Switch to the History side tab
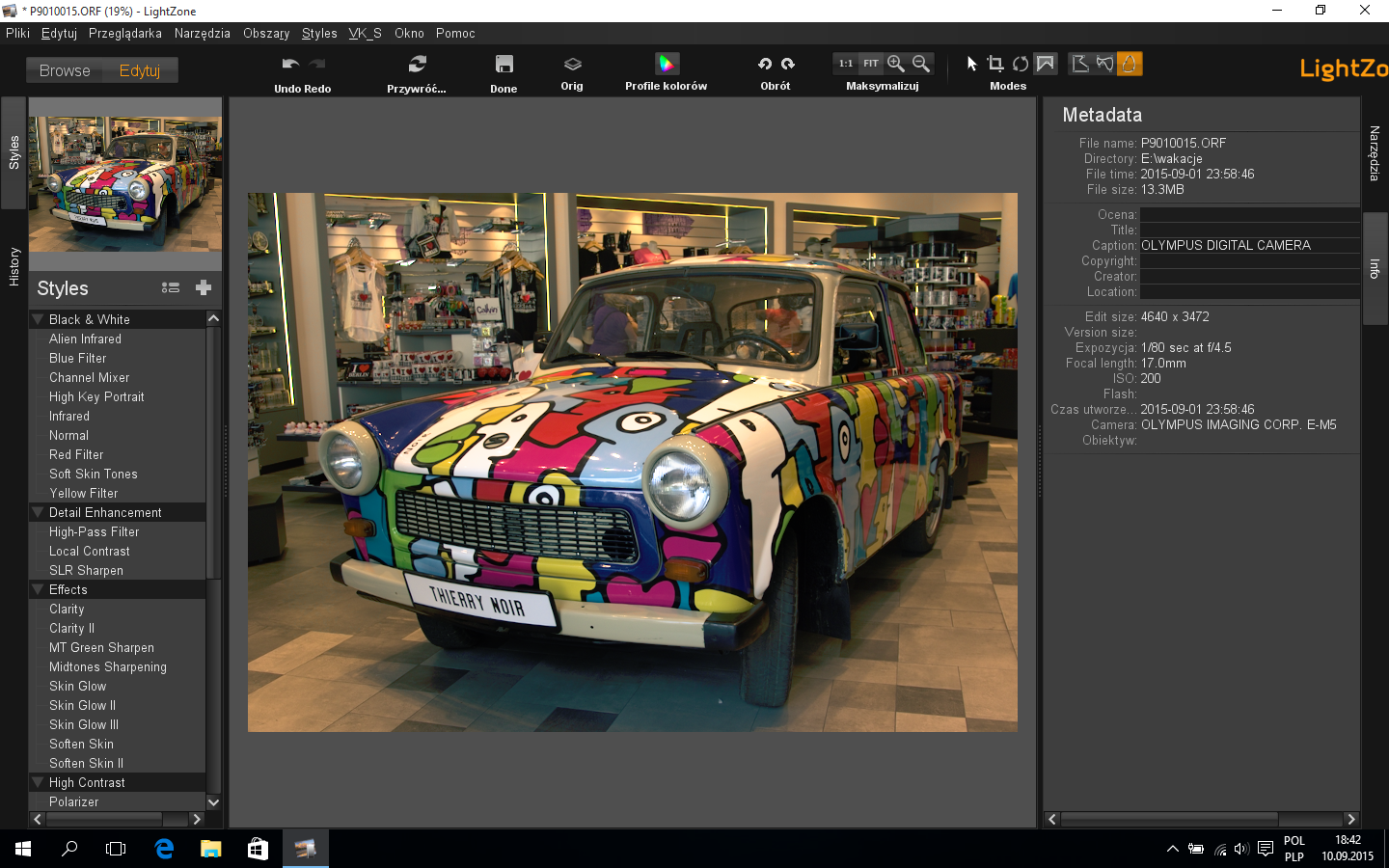 click(x=14, y=267)
